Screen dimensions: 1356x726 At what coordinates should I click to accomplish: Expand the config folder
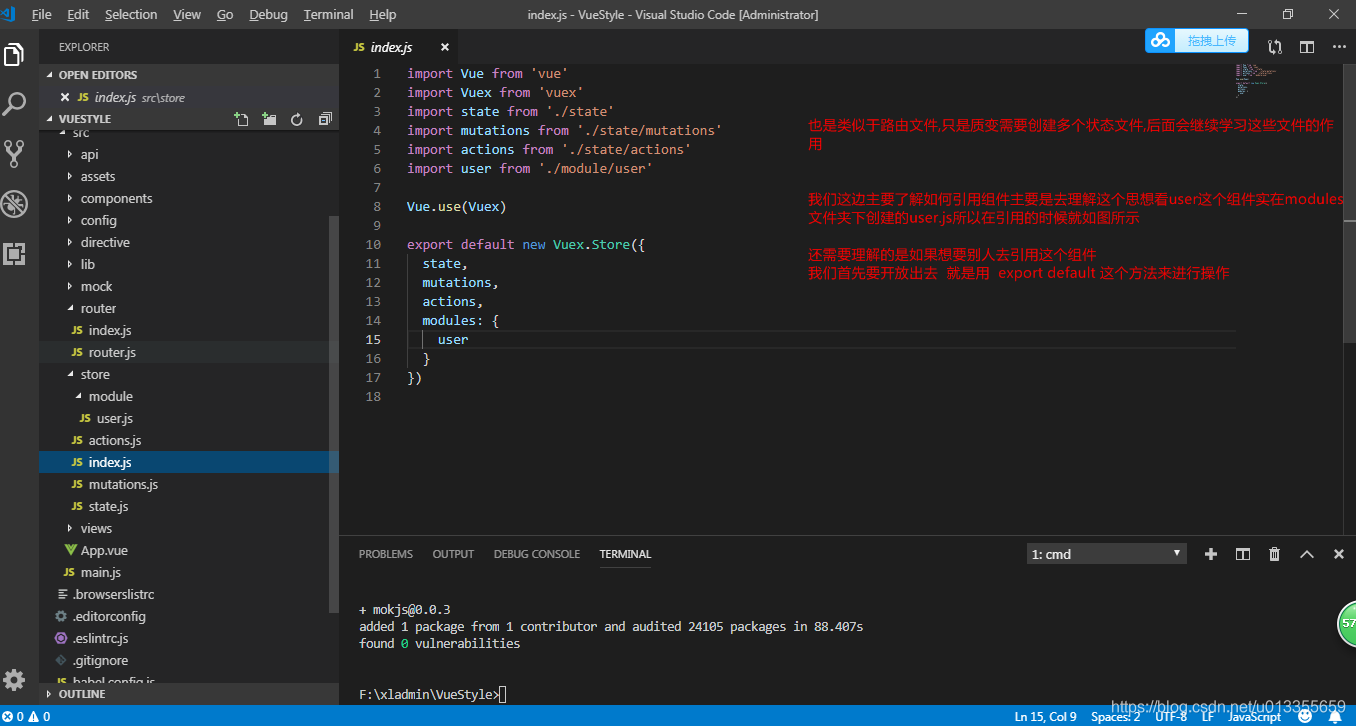tap(189, 220)
